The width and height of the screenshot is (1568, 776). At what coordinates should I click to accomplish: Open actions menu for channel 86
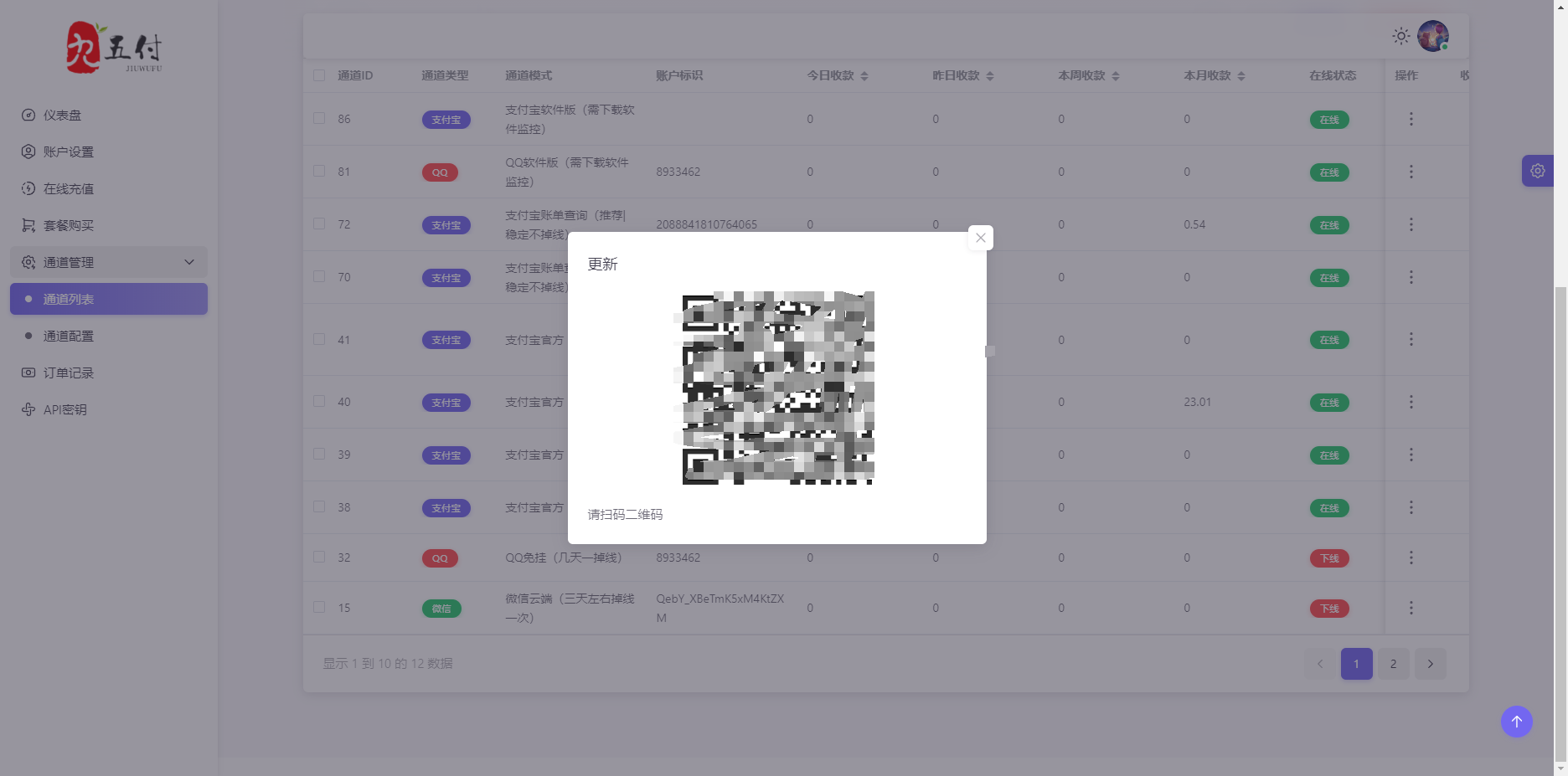pyautogui.click(x=1411, y=119)
